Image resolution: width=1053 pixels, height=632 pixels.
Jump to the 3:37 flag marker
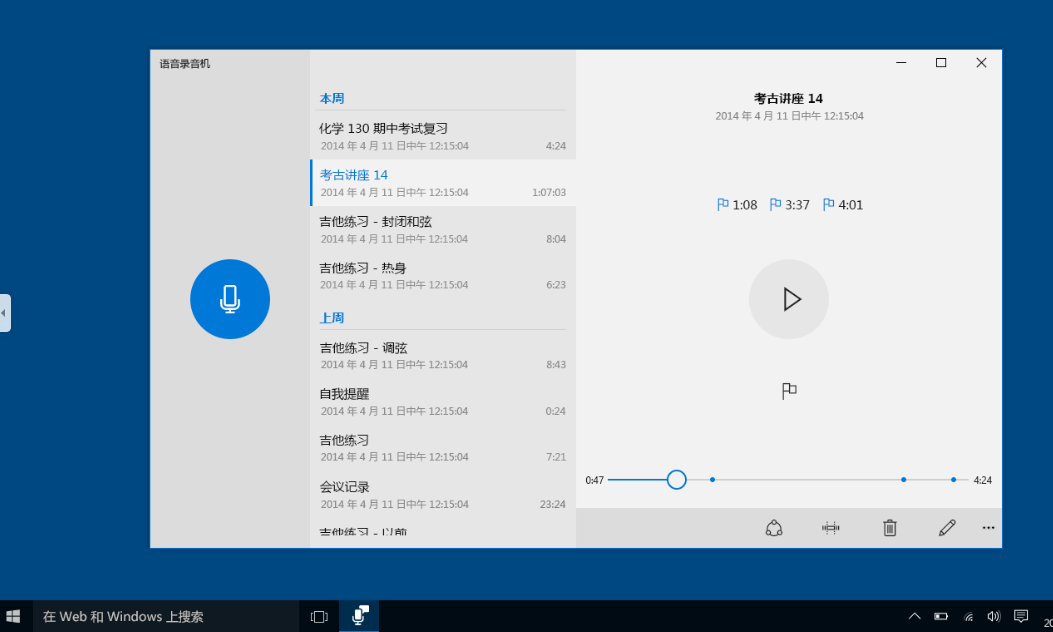[x=789, y=205]
